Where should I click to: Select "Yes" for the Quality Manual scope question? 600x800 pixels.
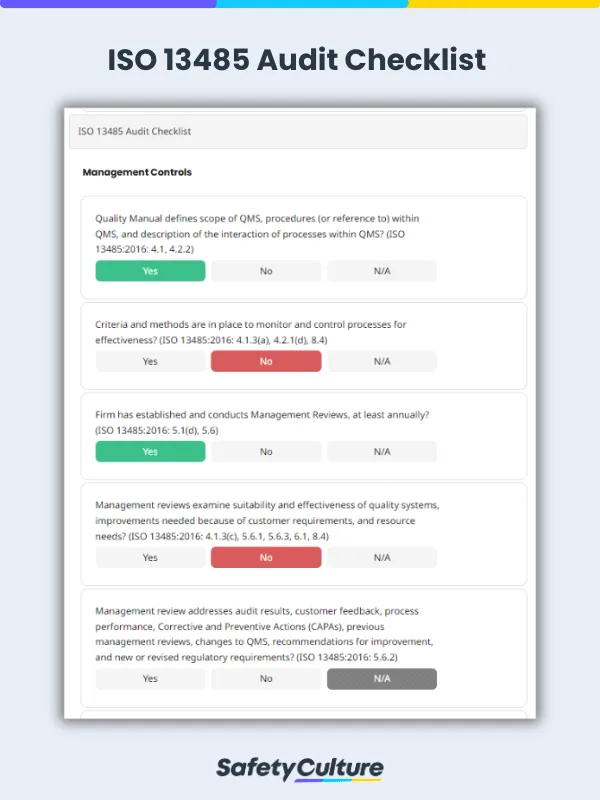click(150, 270)
